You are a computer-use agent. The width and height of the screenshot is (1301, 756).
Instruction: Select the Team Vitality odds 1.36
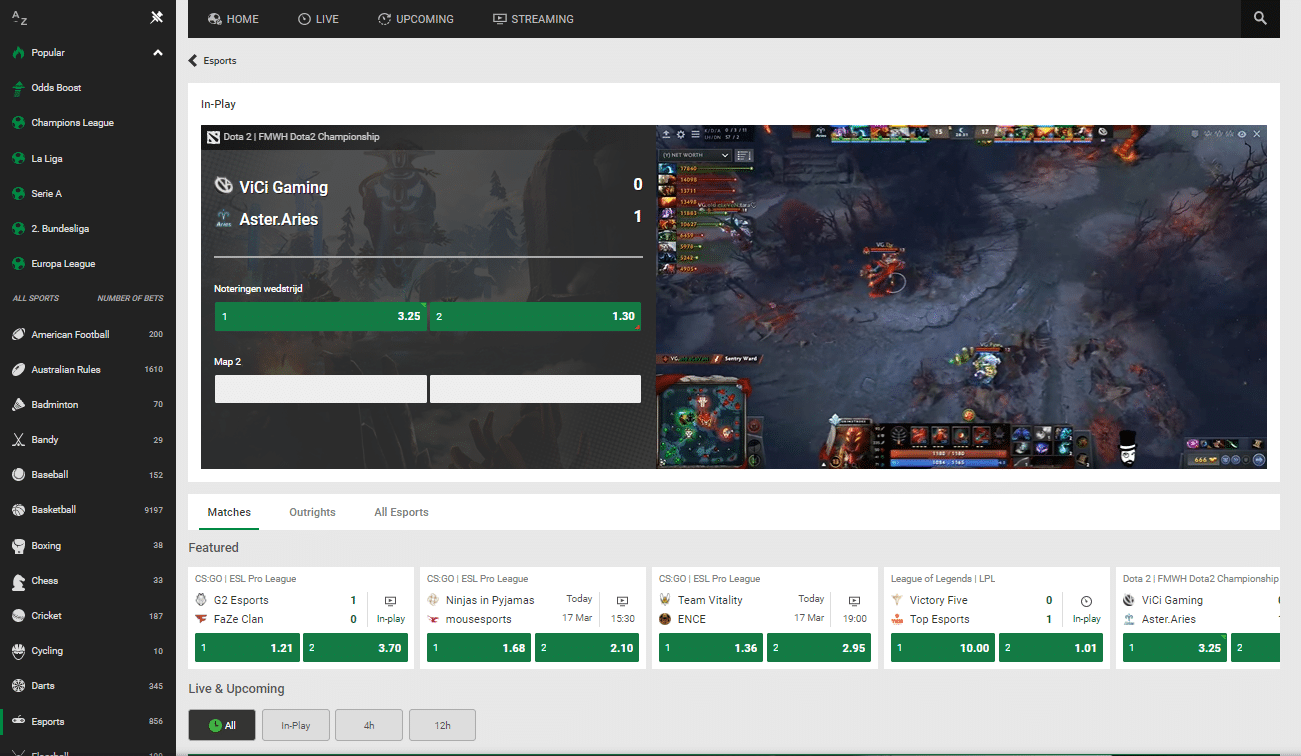pyautogui.click(x=711, y=648)
